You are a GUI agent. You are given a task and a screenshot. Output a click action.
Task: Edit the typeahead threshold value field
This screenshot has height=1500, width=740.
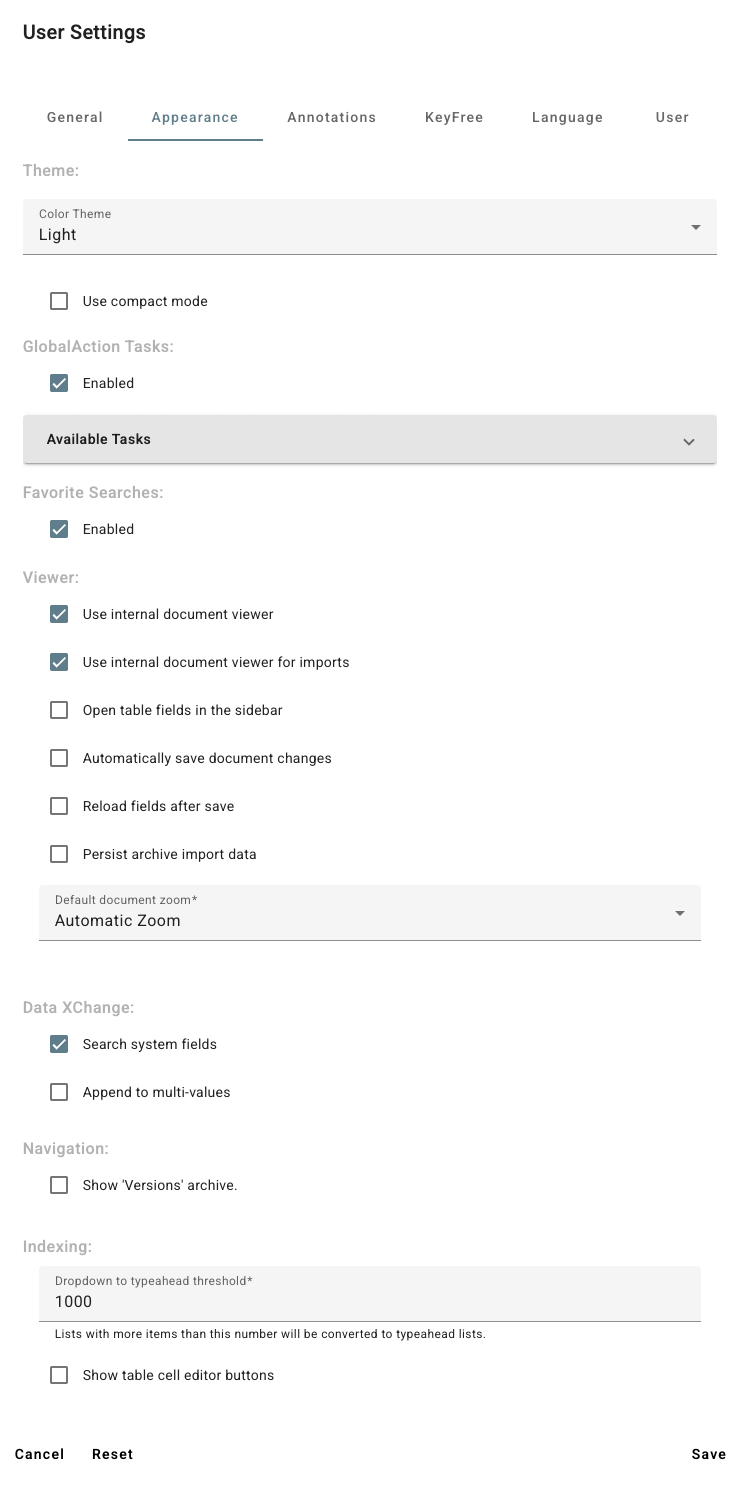coord(370,1301)
